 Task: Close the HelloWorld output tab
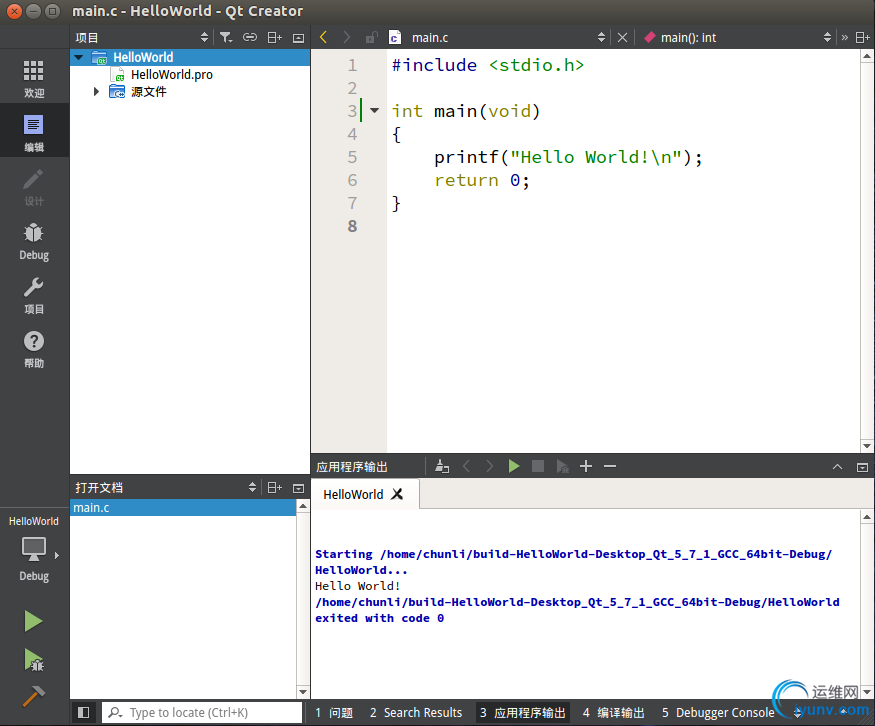tap(397, 494)
